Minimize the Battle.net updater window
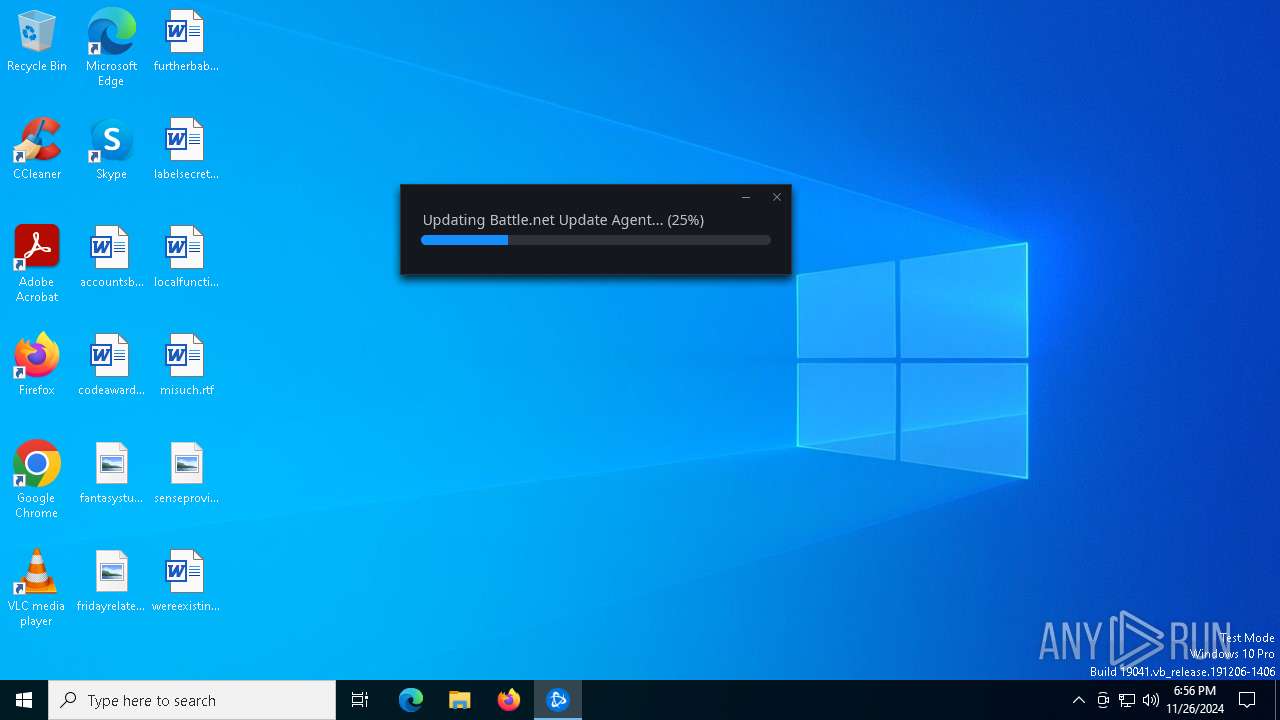The image size is (1280, 720). click(x=746, y=197)
